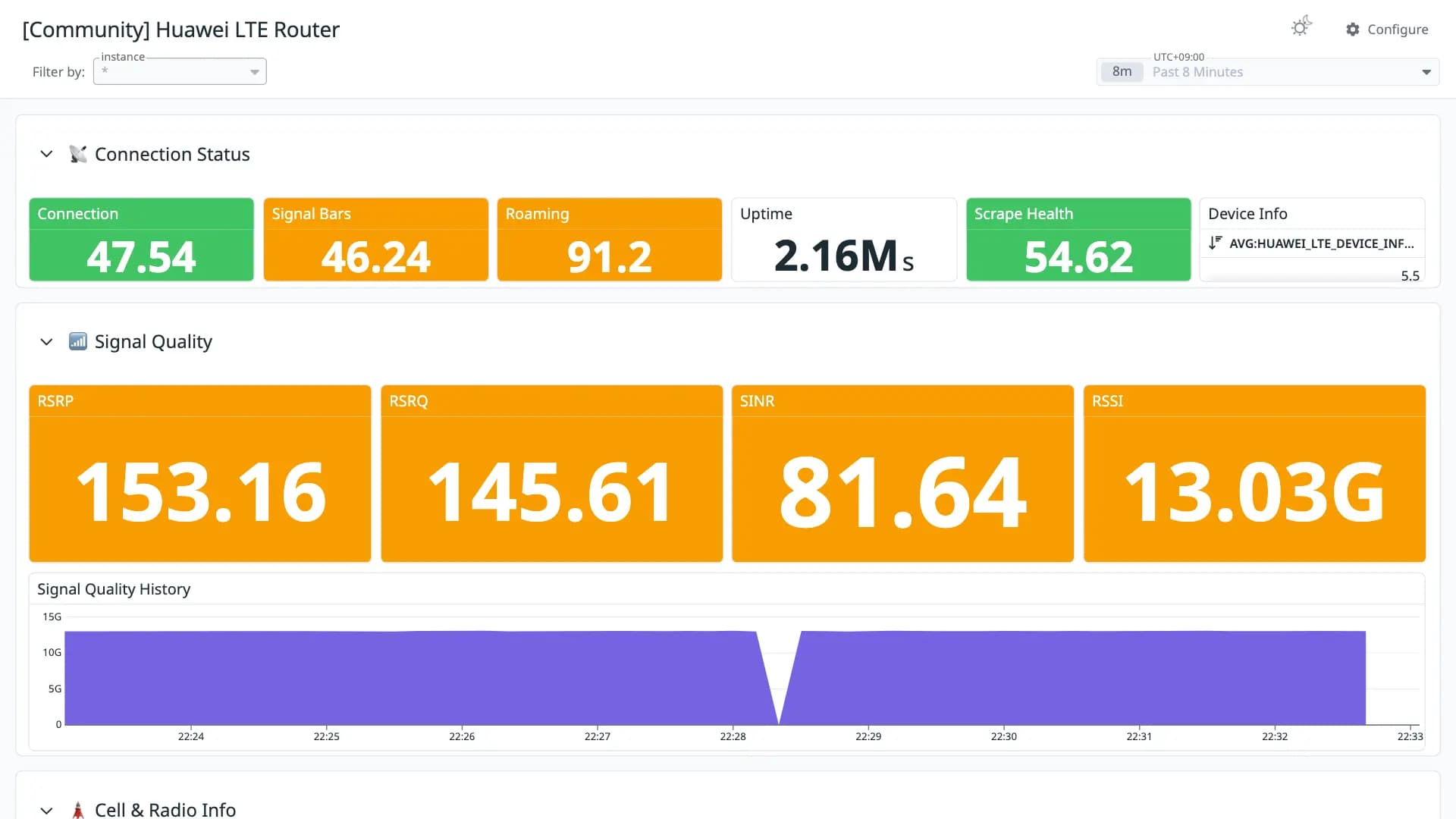The width and height of the screenshot is (1456, 819).
Task: Open the Past 8 Minutes time range dropdown
Action: click(1268, 72)
